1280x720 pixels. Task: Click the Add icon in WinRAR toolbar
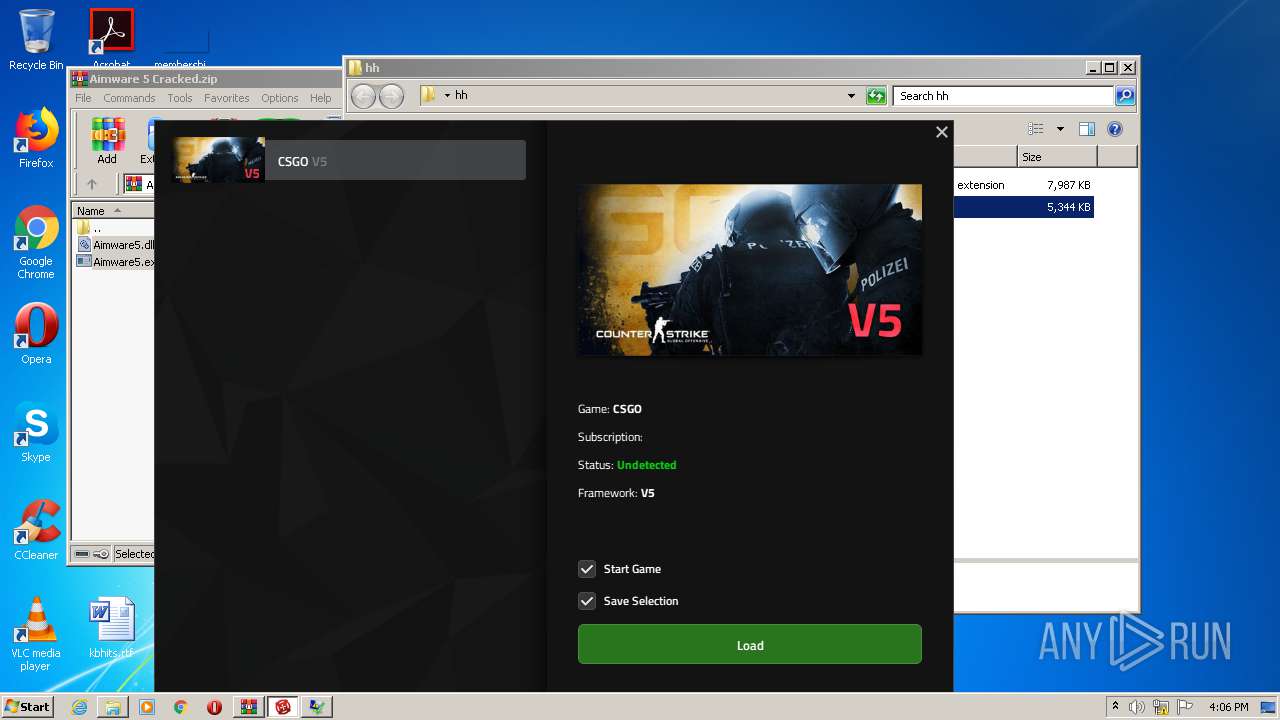[107, 141]
